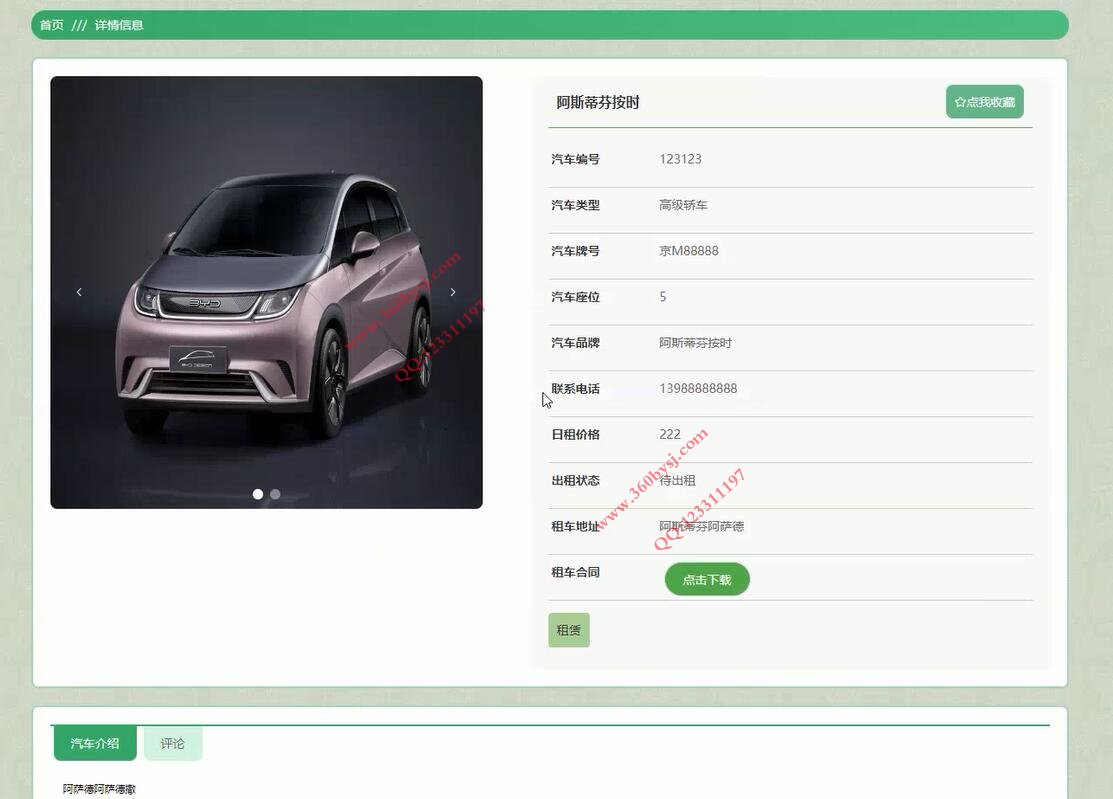Click the 日租价格 label

(576, 434)
